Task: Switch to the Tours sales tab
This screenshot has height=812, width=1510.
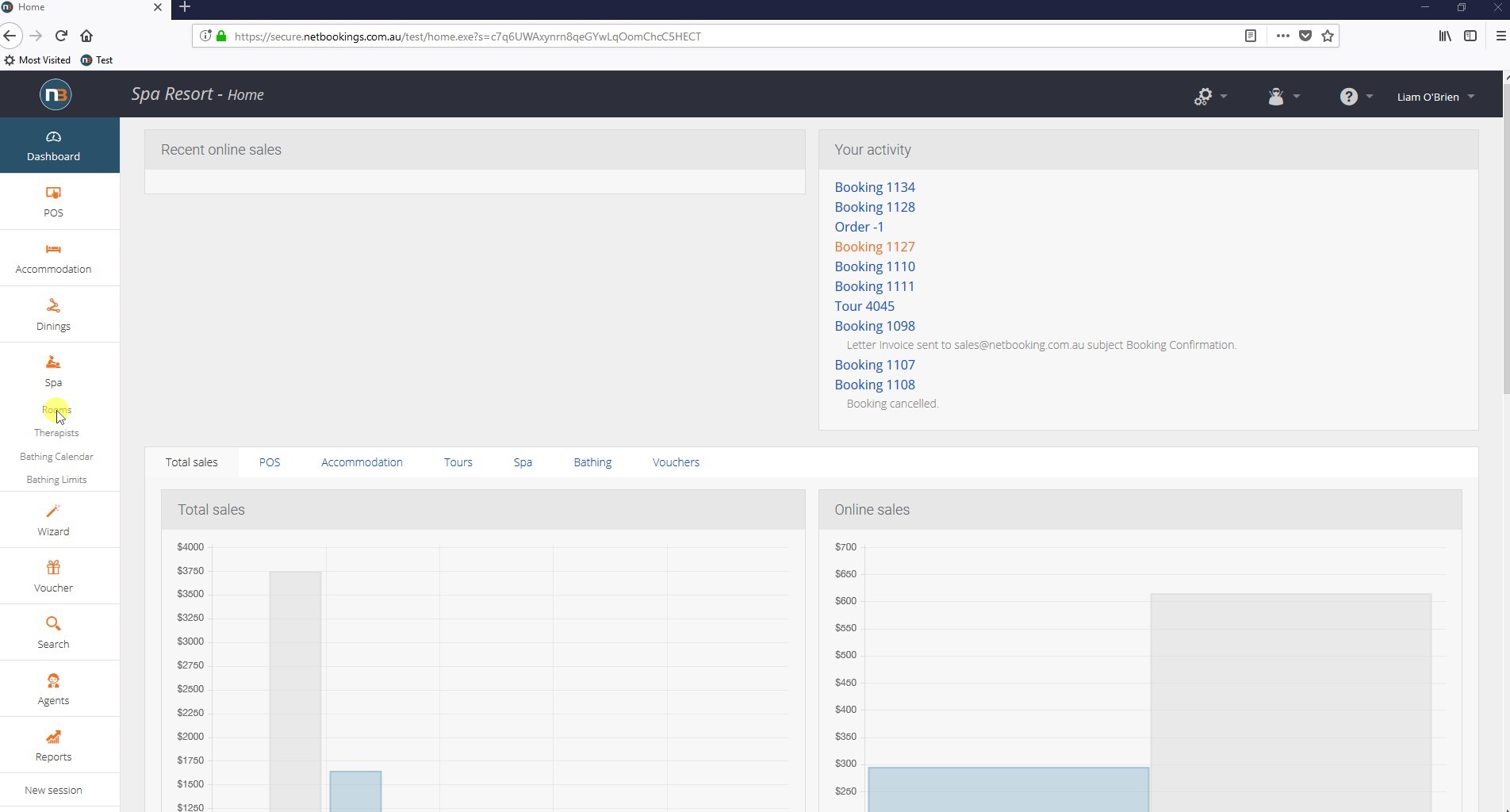Action: click(458, 462)
